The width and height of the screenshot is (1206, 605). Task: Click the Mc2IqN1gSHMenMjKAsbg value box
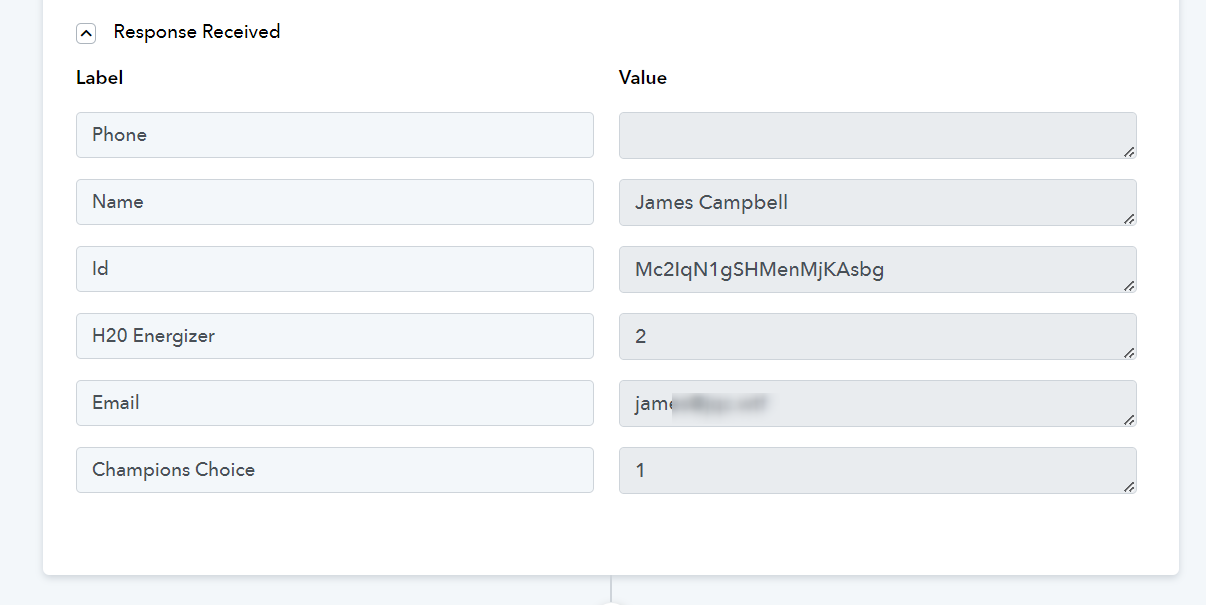point(878,269)
